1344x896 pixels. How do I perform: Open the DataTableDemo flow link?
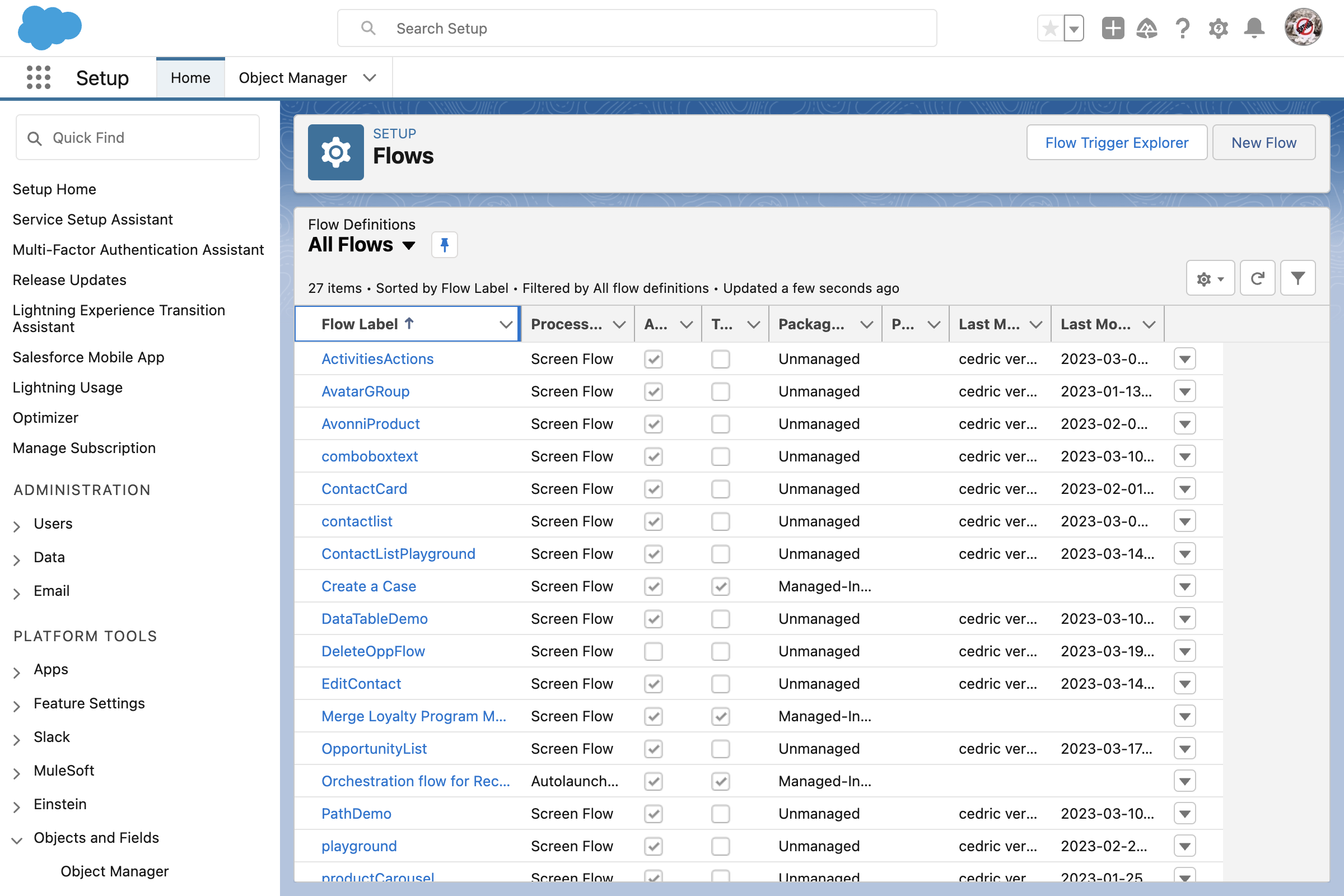[374, 619]
